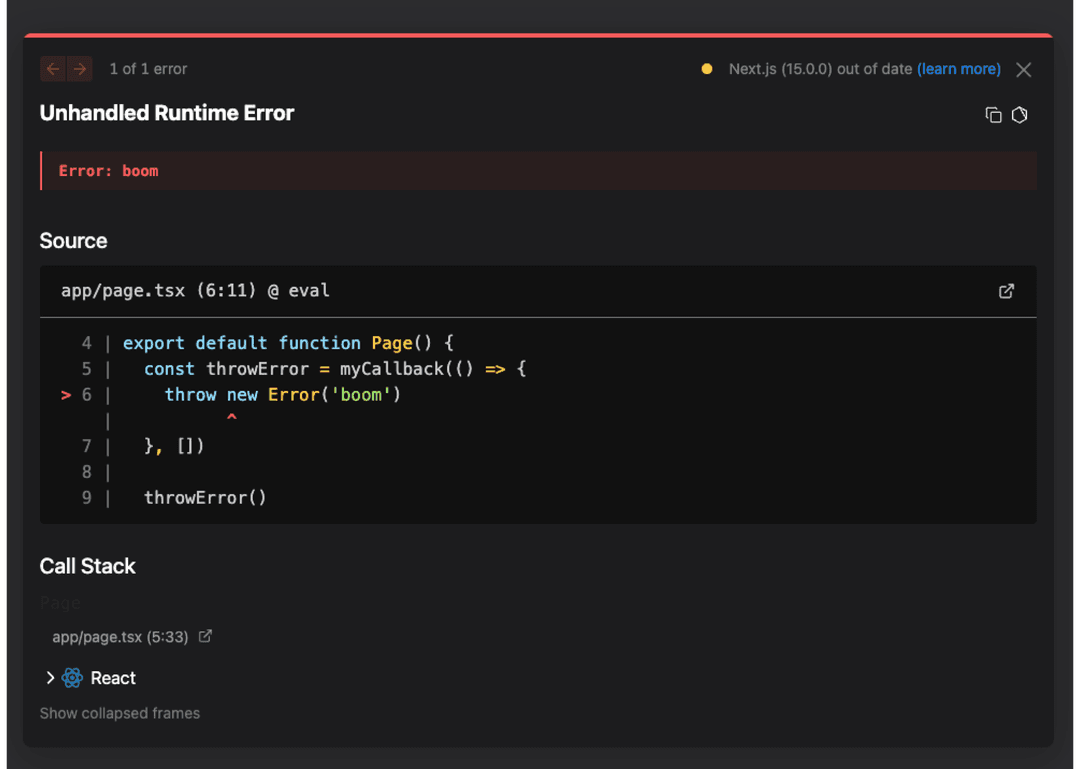
Task: Click the yellow status dot next to Next.js version
Action: (x=707, y=69)
